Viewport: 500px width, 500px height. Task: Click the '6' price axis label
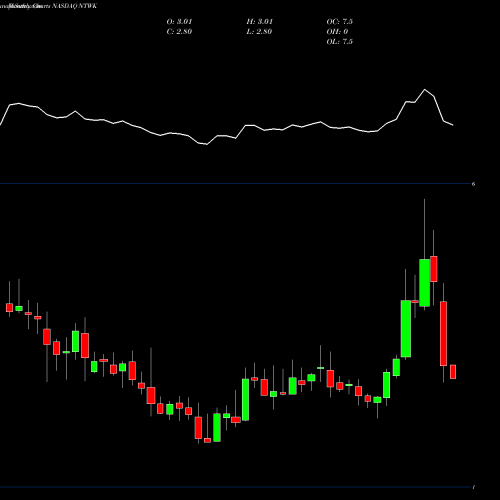click(x=473, y=184)
